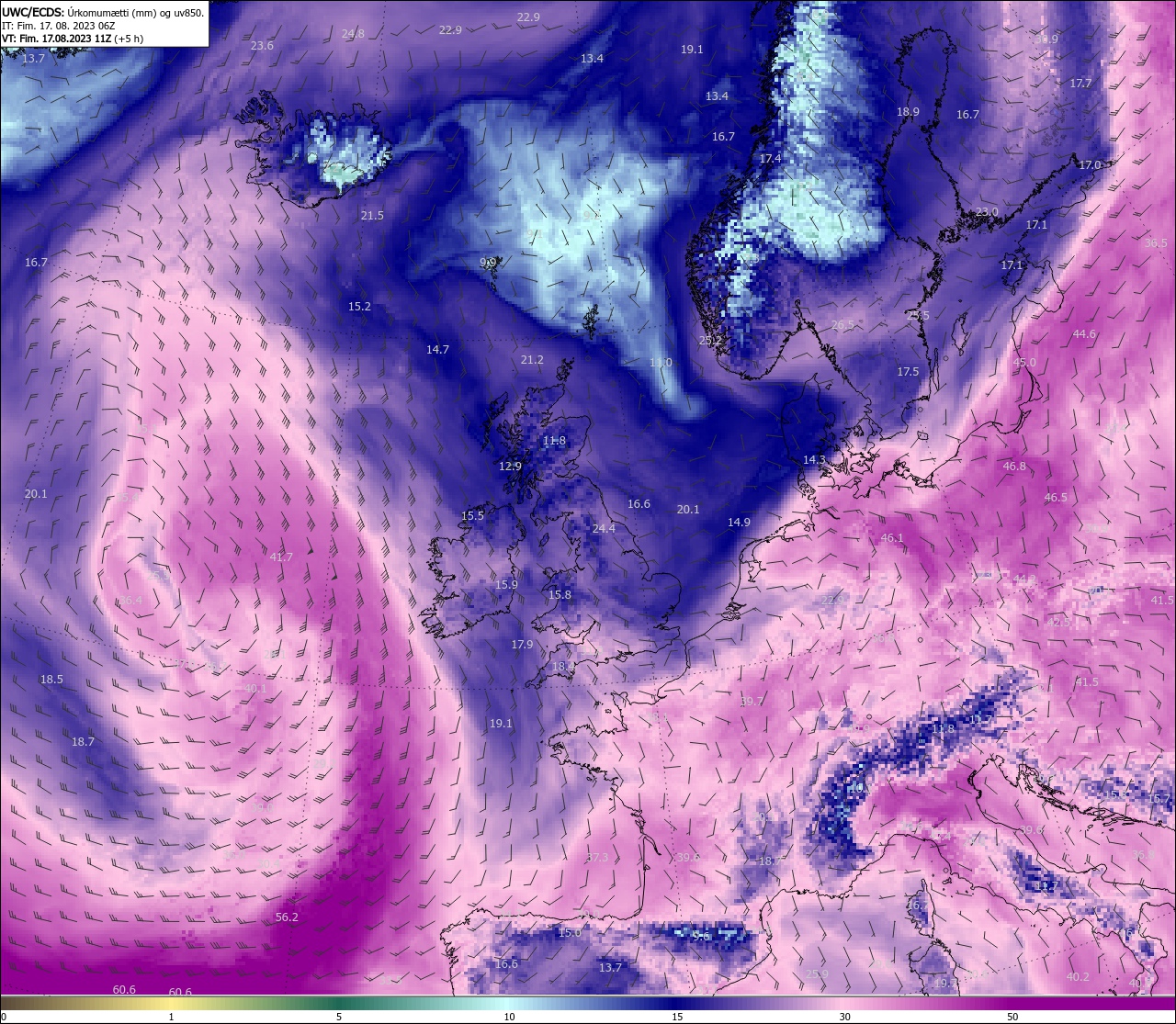
Task: Click the color scale tick label 0
Action: 4,1017
